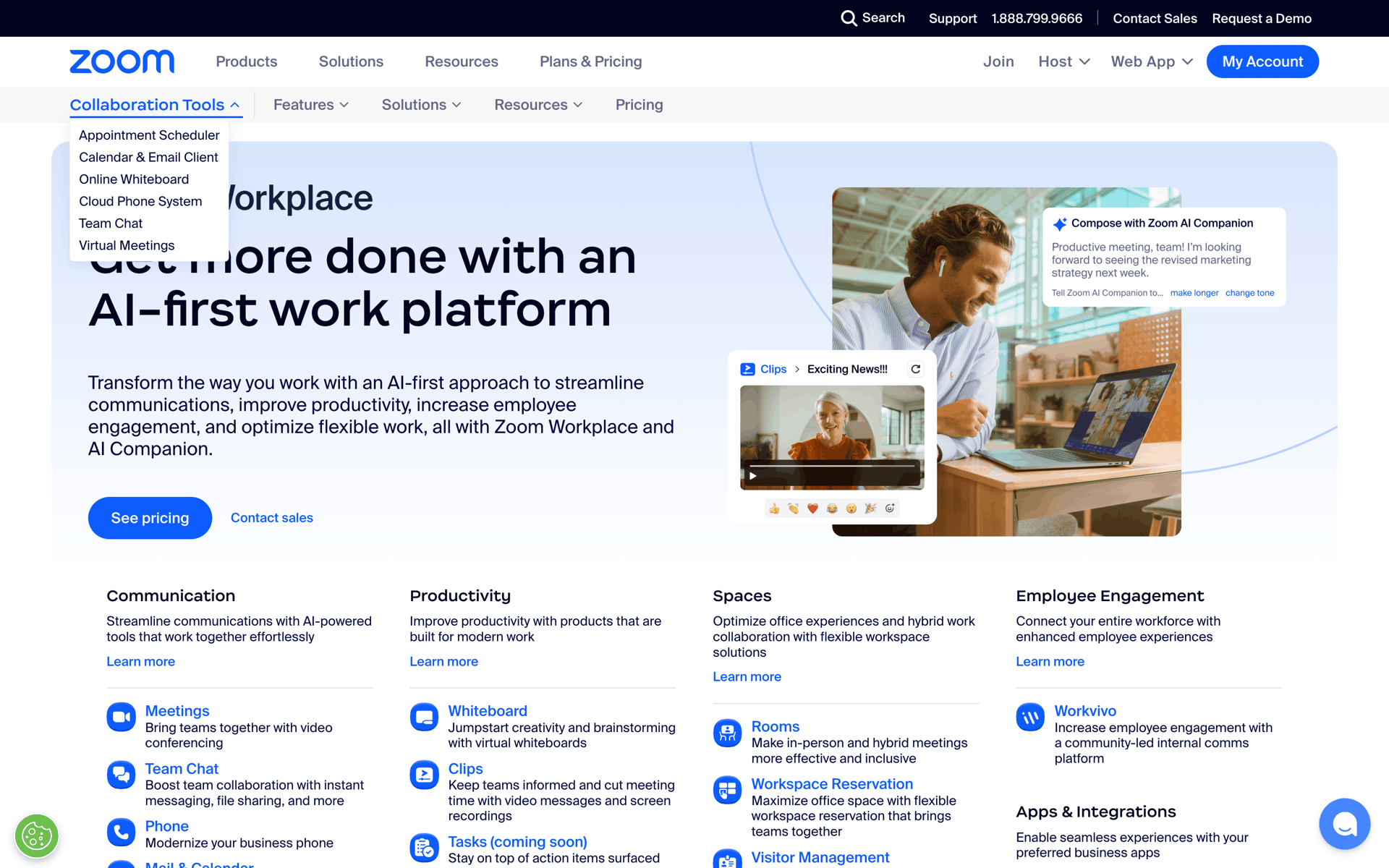Viewport: 1389px width, 868px height.
Task: Click the Workvivo product icon
Action: 1030,717
